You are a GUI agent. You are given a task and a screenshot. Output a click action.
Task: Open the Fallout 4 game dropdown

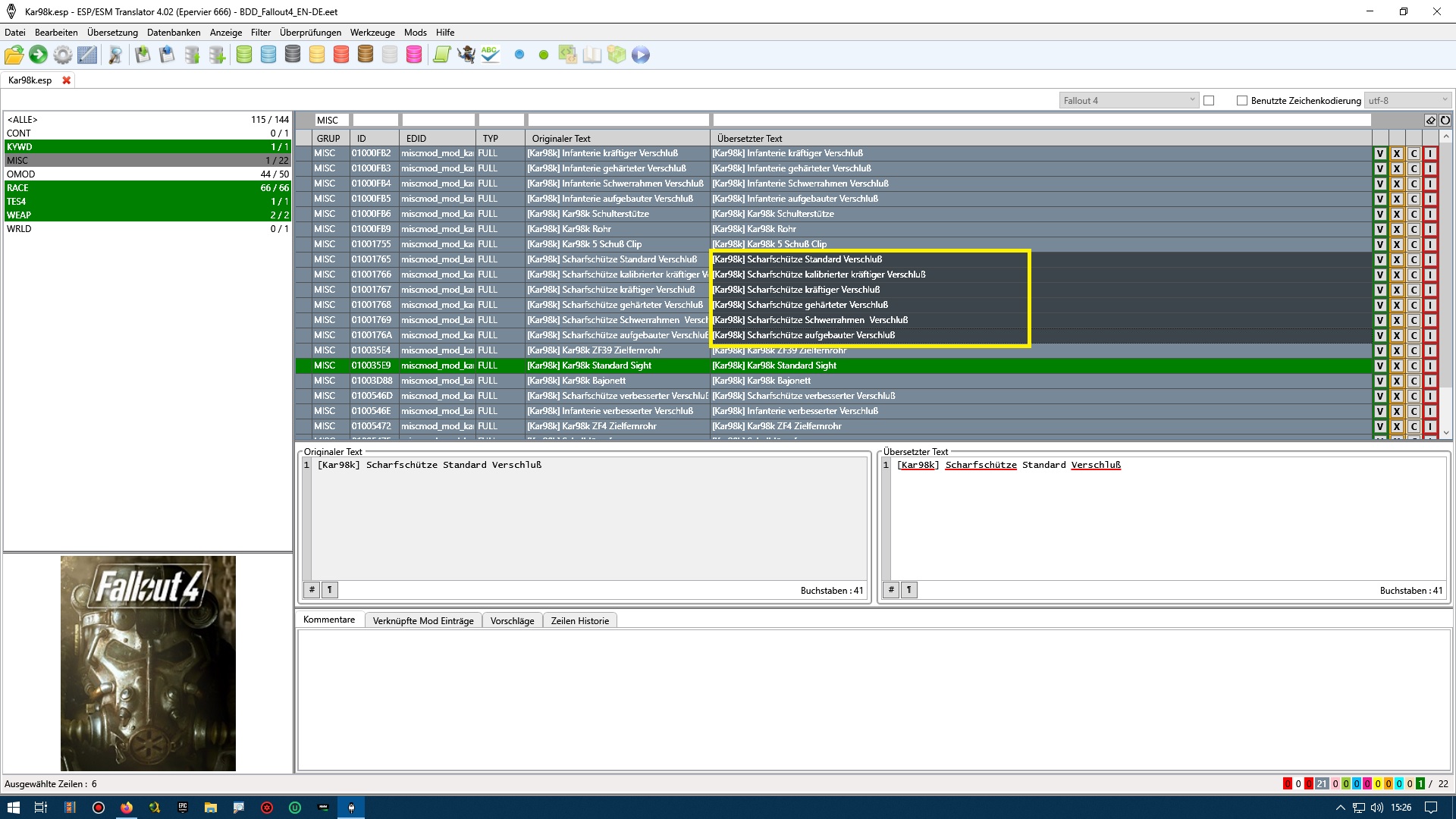coord(1128,100)
